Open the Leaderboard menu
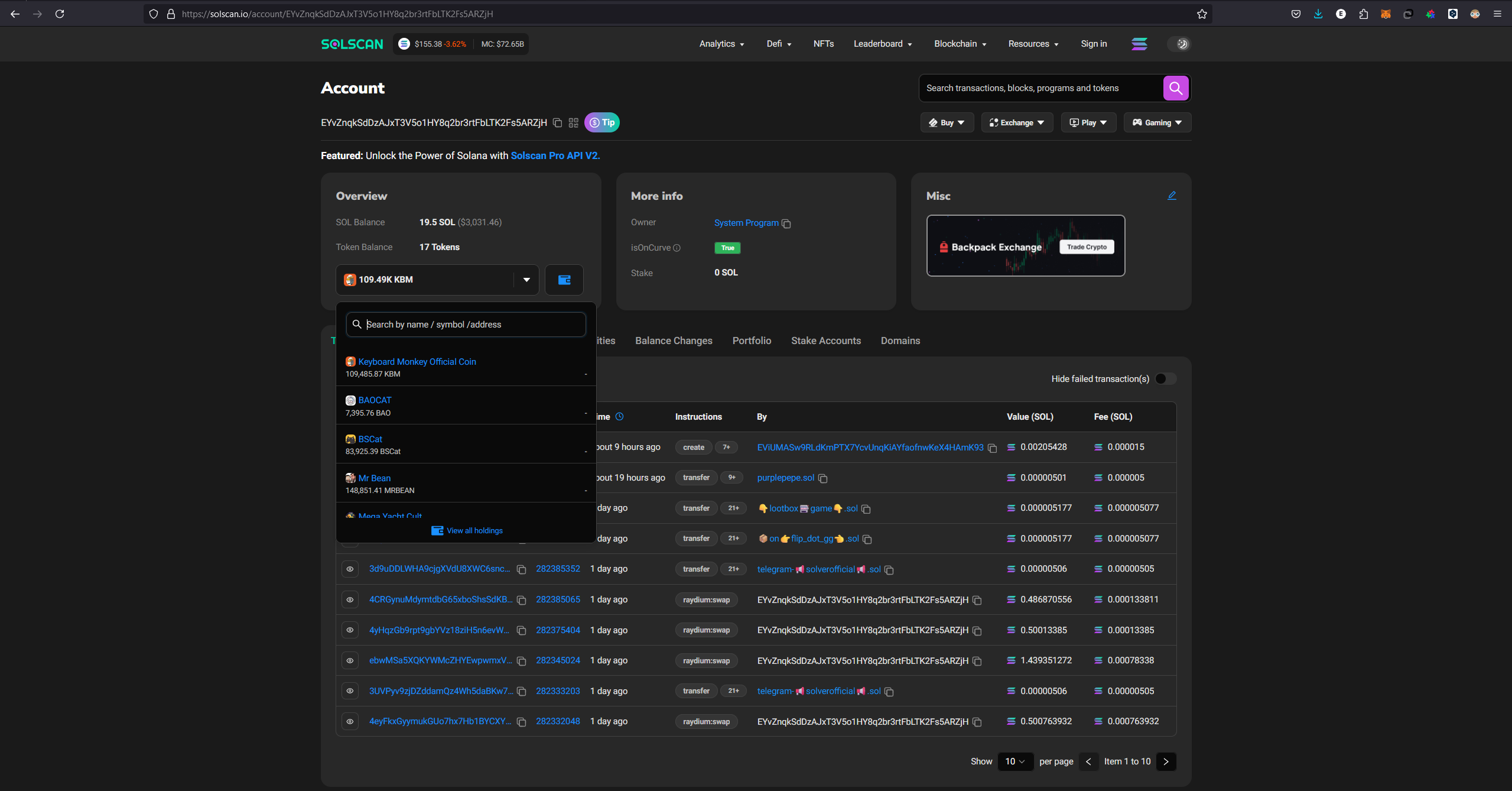 (883, 44)
